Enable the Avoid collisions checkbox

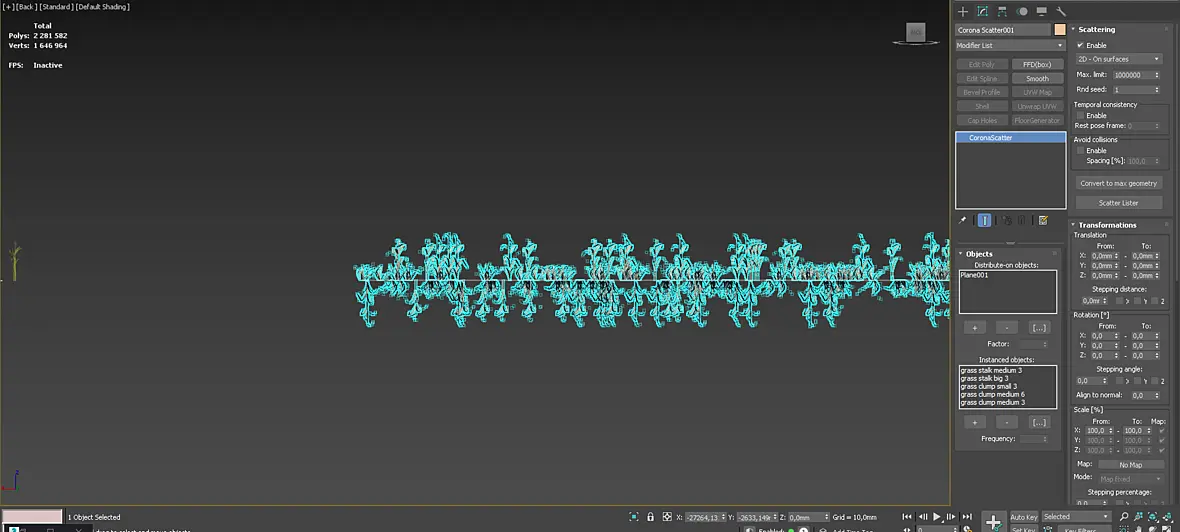(1081, 150)
